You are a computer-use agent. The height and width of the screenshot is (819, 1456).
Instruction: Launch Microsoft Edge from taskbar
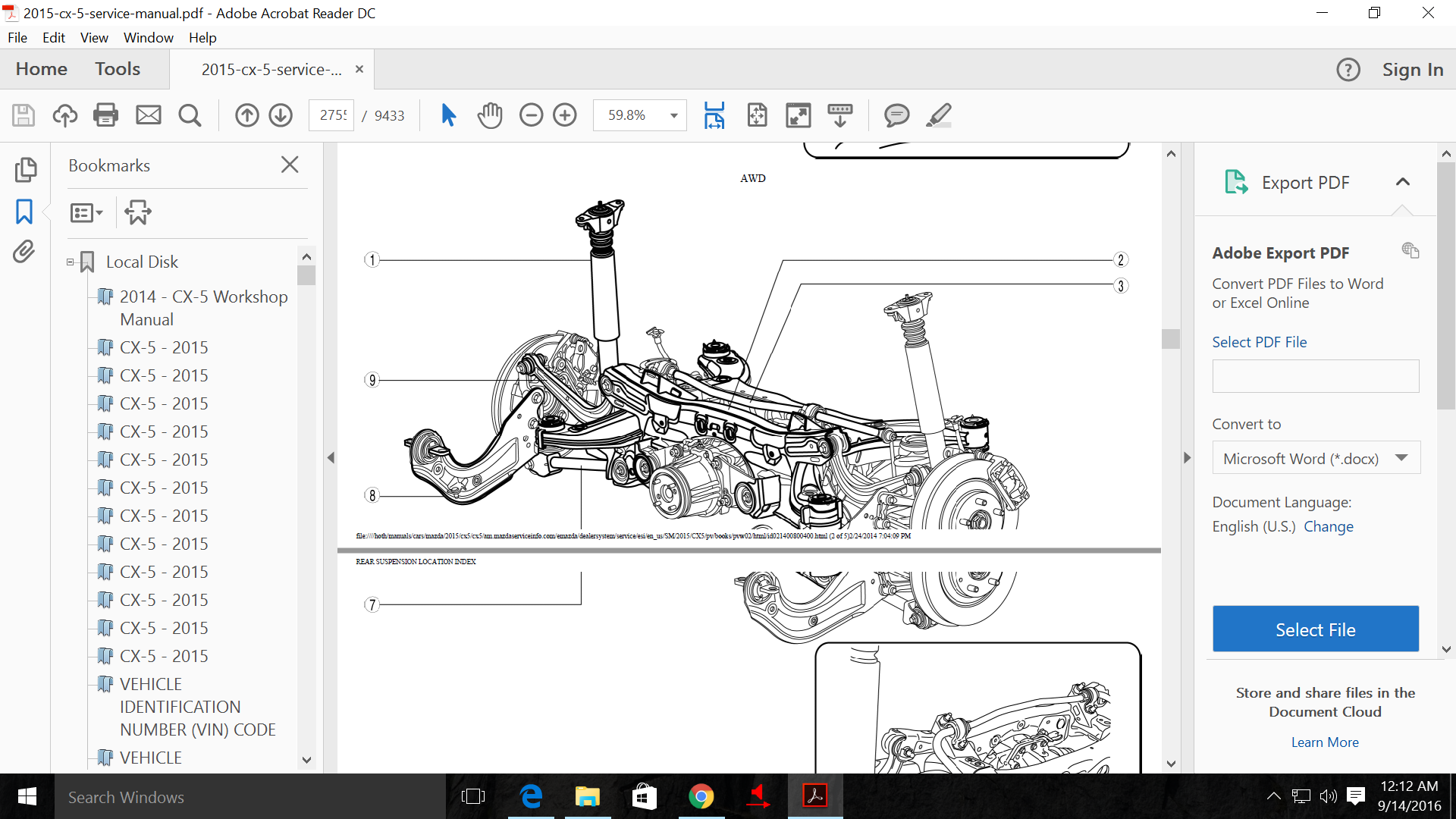point(531,797)
